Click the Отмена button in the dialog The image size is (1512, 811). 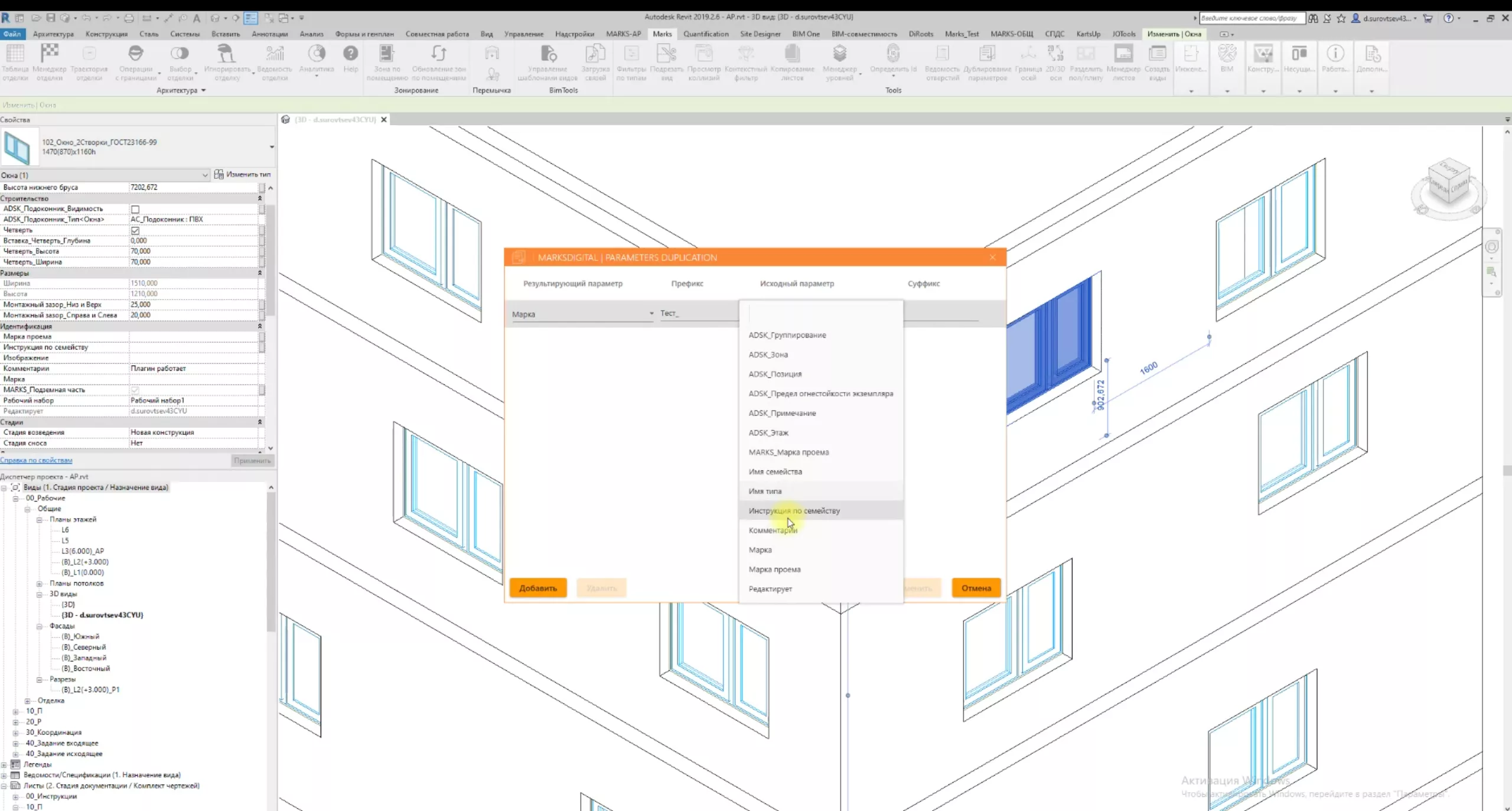(x=976, y=588)
